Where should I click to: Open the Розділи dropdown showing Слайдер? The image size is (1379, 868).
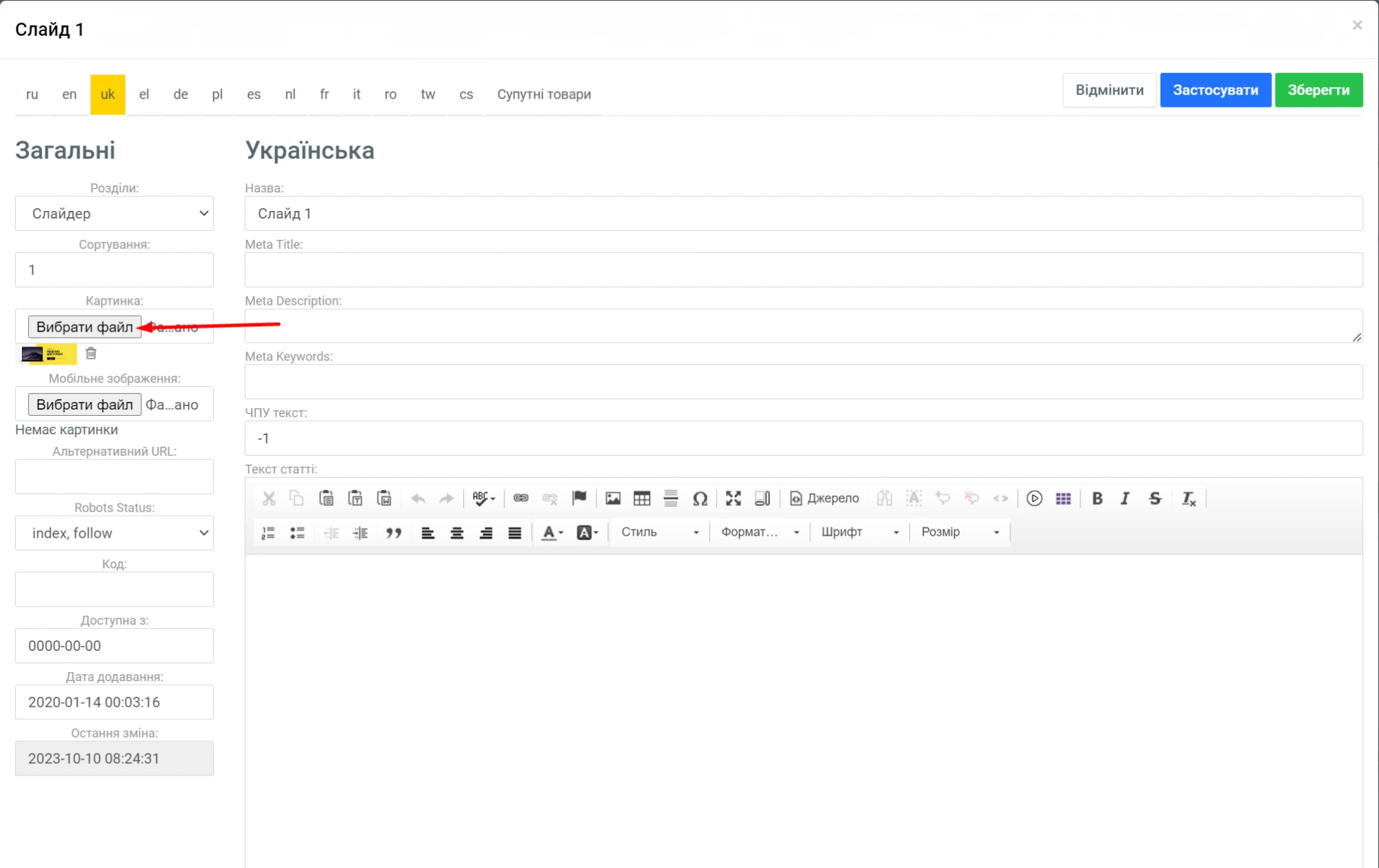coord(114,214)
